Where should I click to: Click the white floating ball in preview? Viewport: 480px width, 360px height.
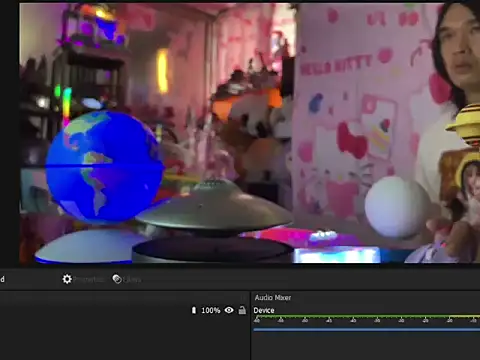(398, 207)
